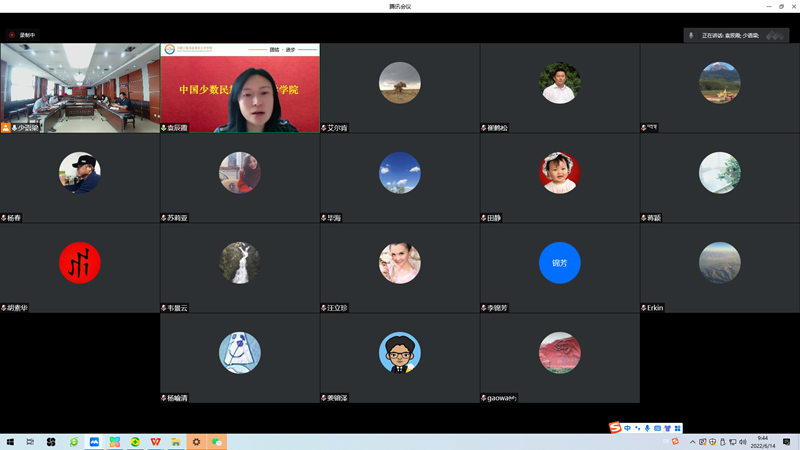Toggle Sogou Chinese/English mode button
This screenshot has width=800, height=450.
(627, 428)
